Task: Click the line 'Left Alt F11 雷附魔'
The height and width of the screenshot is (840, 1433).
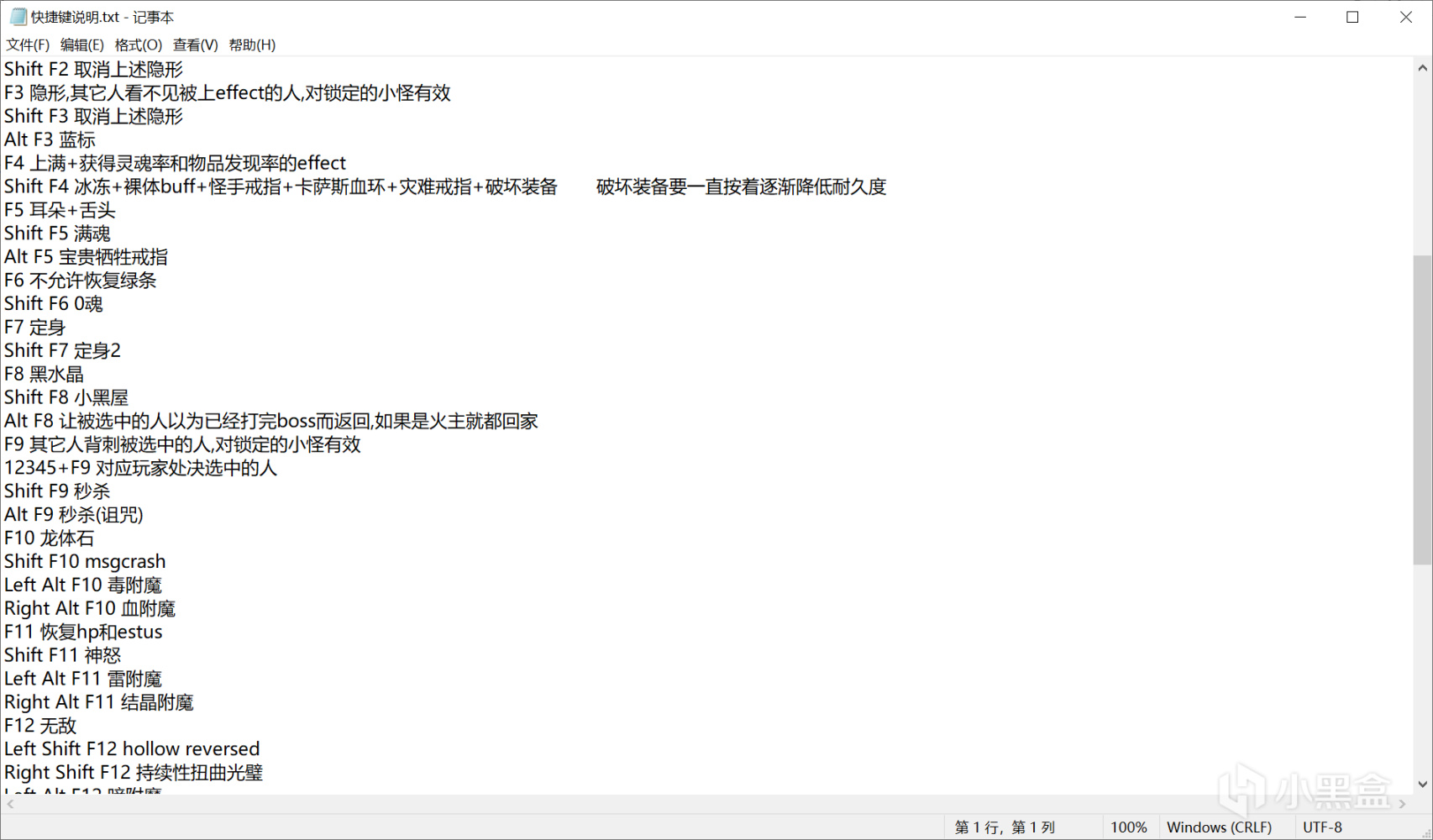Action: tap(83, 680)
